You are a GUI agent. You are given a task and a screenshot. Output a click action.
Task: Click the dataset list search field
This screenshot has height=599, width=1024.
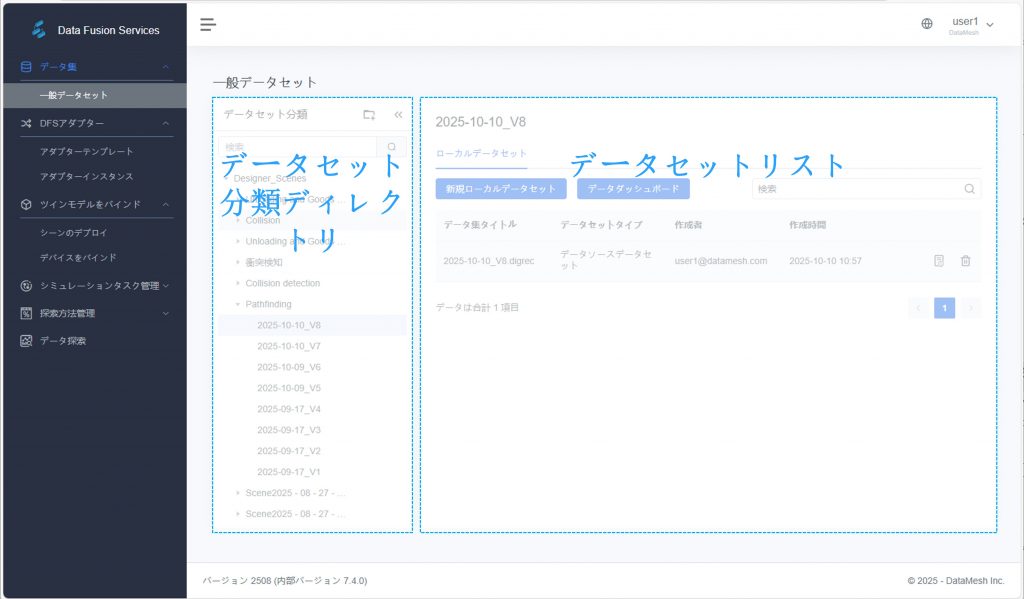pos(855,188)
